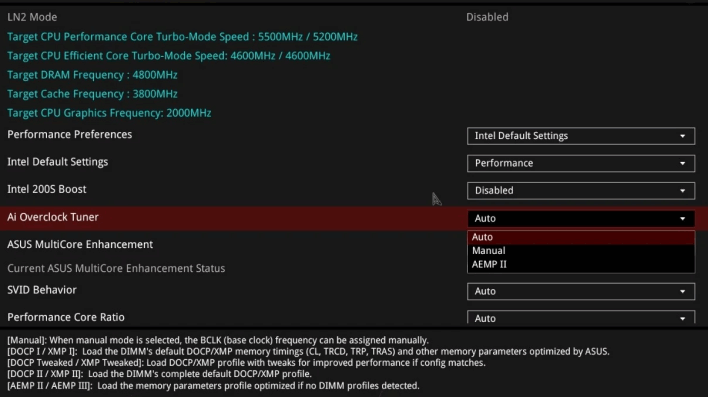Select the Performance Core Ratio label
Screen dimensions: 708x397
[x=66, y=317]
